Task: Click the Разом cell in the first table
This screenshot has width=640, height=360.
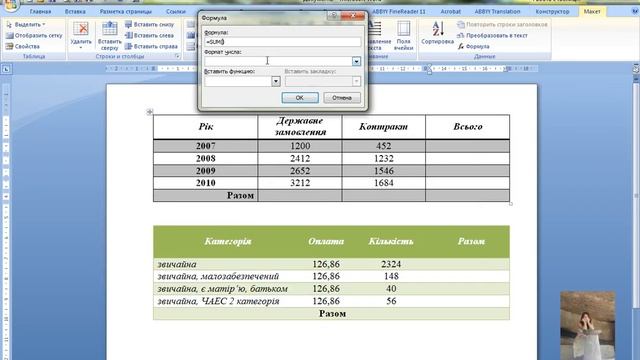Action: (x=206, y=196)
